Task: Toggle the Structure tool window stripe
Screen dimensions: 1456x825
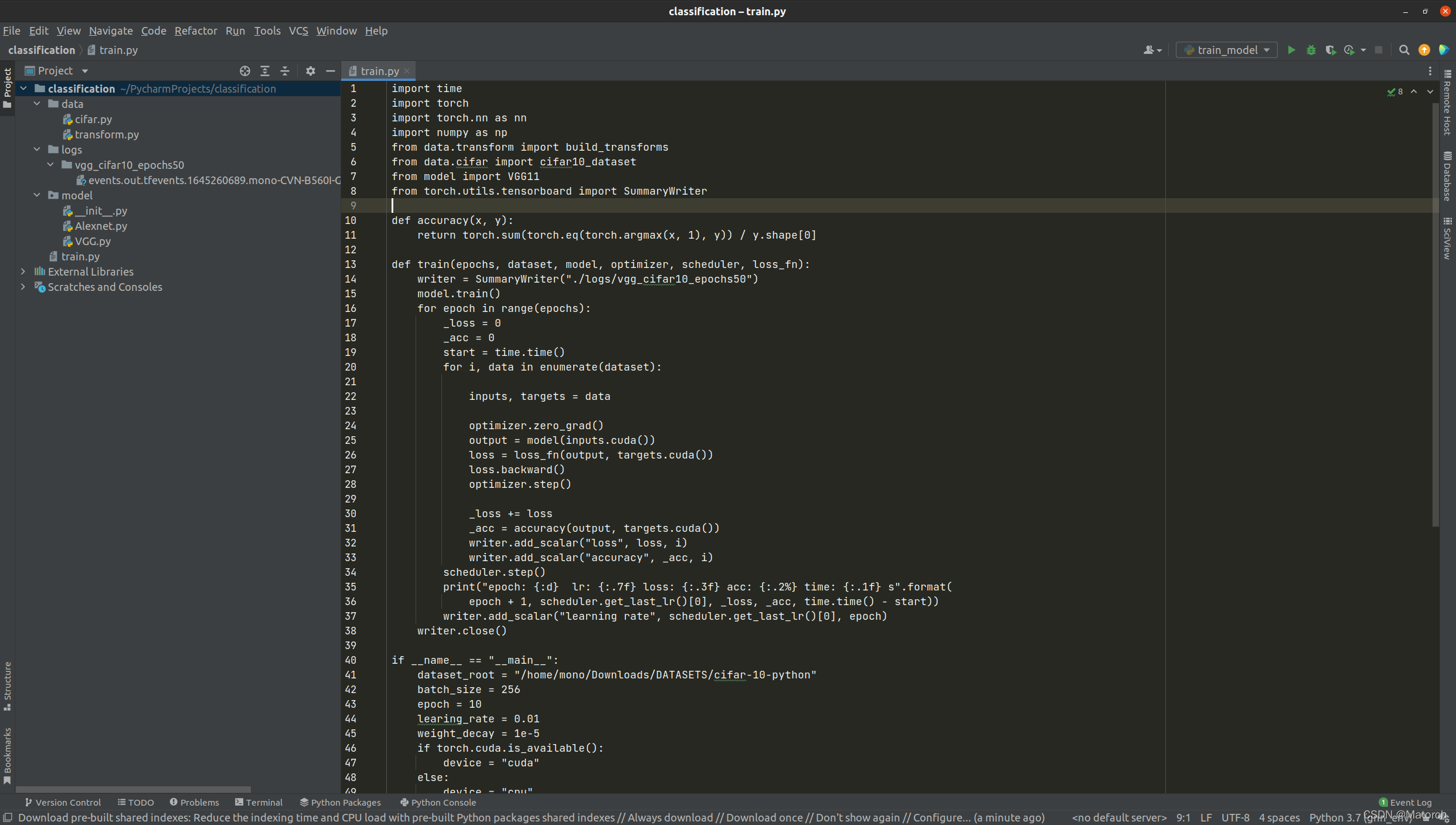Action: pos(8,686)
